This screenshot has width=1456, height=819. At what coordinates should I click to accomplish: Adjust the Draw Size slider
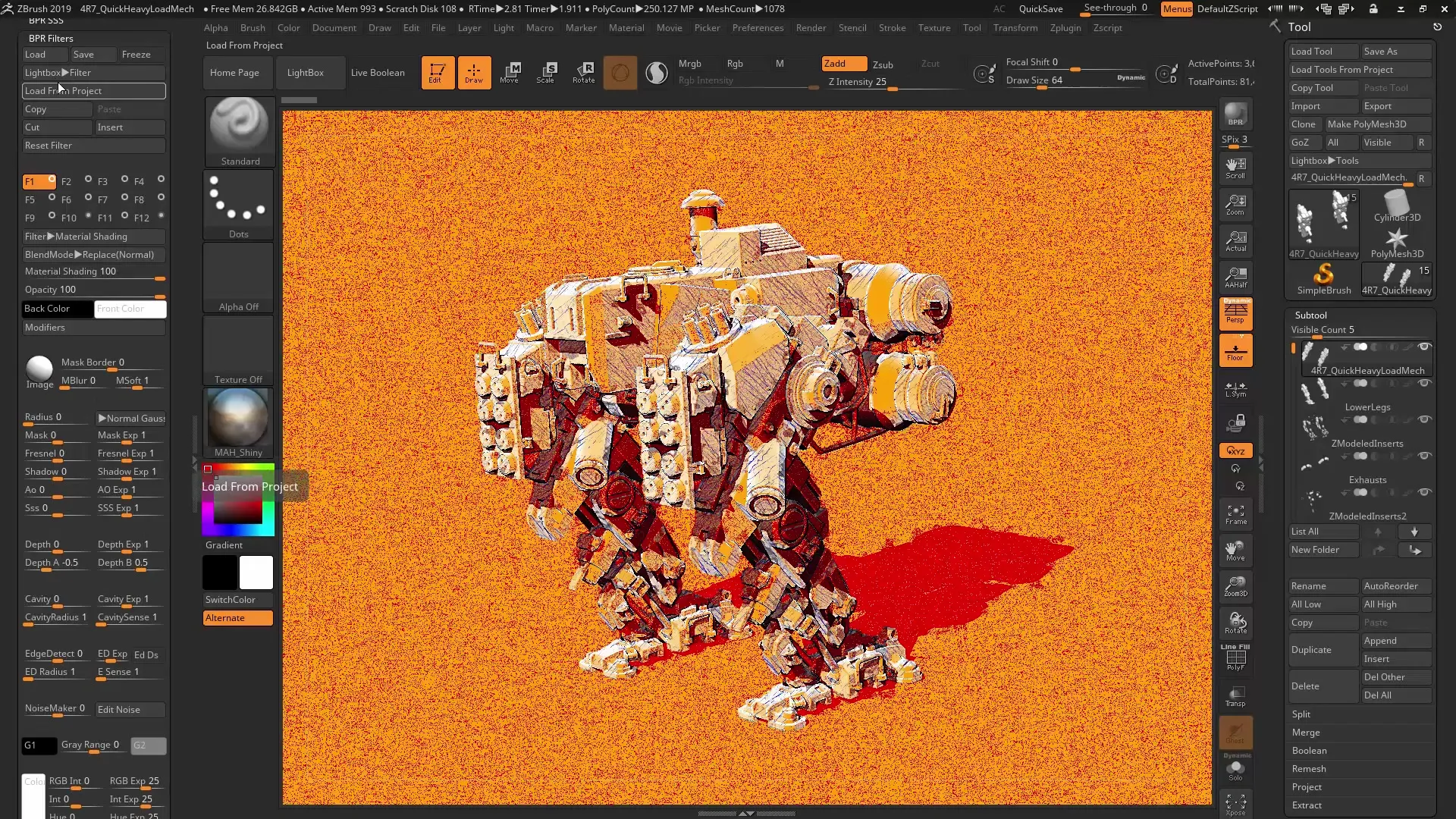[x=1075, y=80]
